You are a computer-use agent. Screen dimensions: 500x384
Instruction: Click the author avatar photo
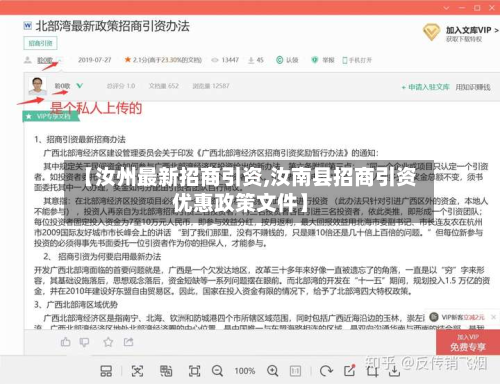(x=37, y=86)
